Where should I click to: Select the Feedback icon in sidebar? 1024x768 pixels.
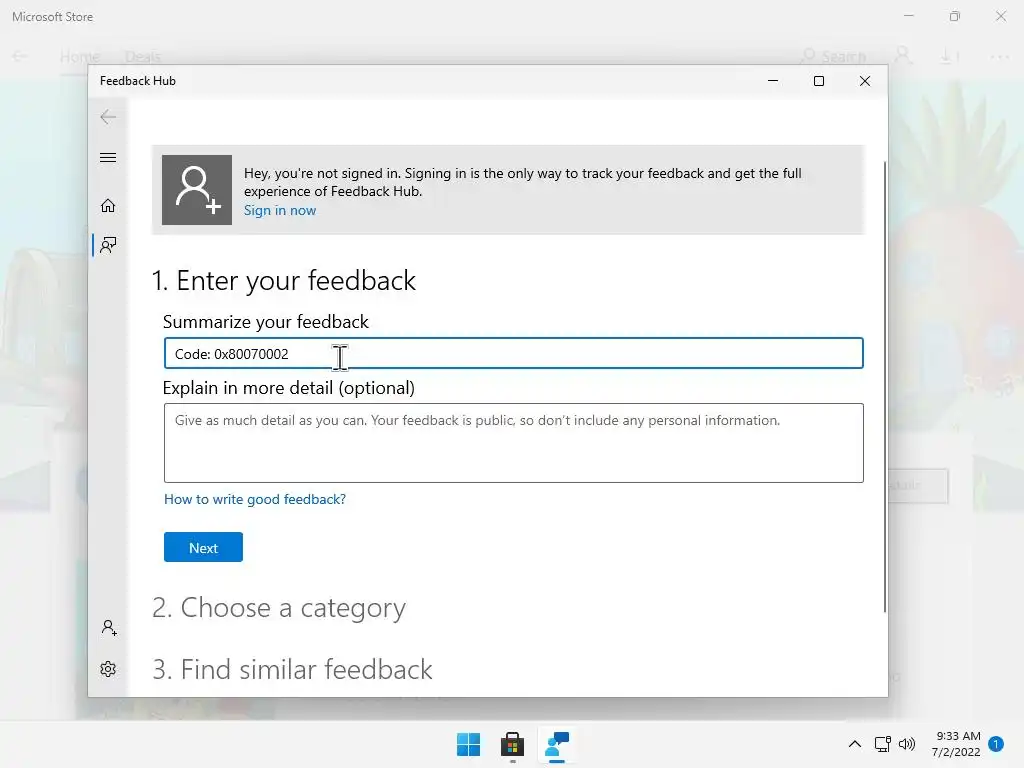[108, 245]
